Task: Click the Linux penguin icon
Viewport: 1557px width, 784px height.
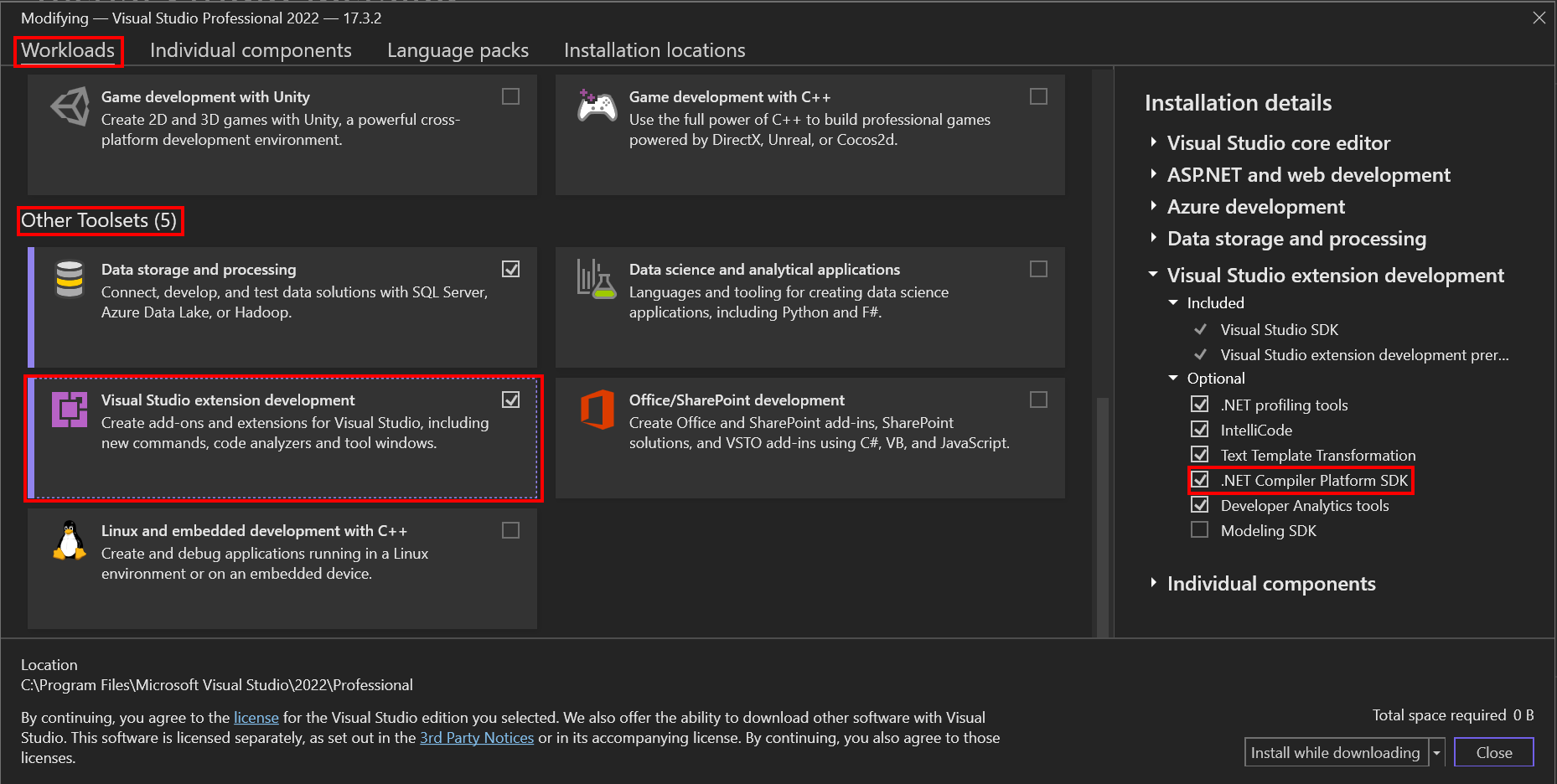Action: 70,540
